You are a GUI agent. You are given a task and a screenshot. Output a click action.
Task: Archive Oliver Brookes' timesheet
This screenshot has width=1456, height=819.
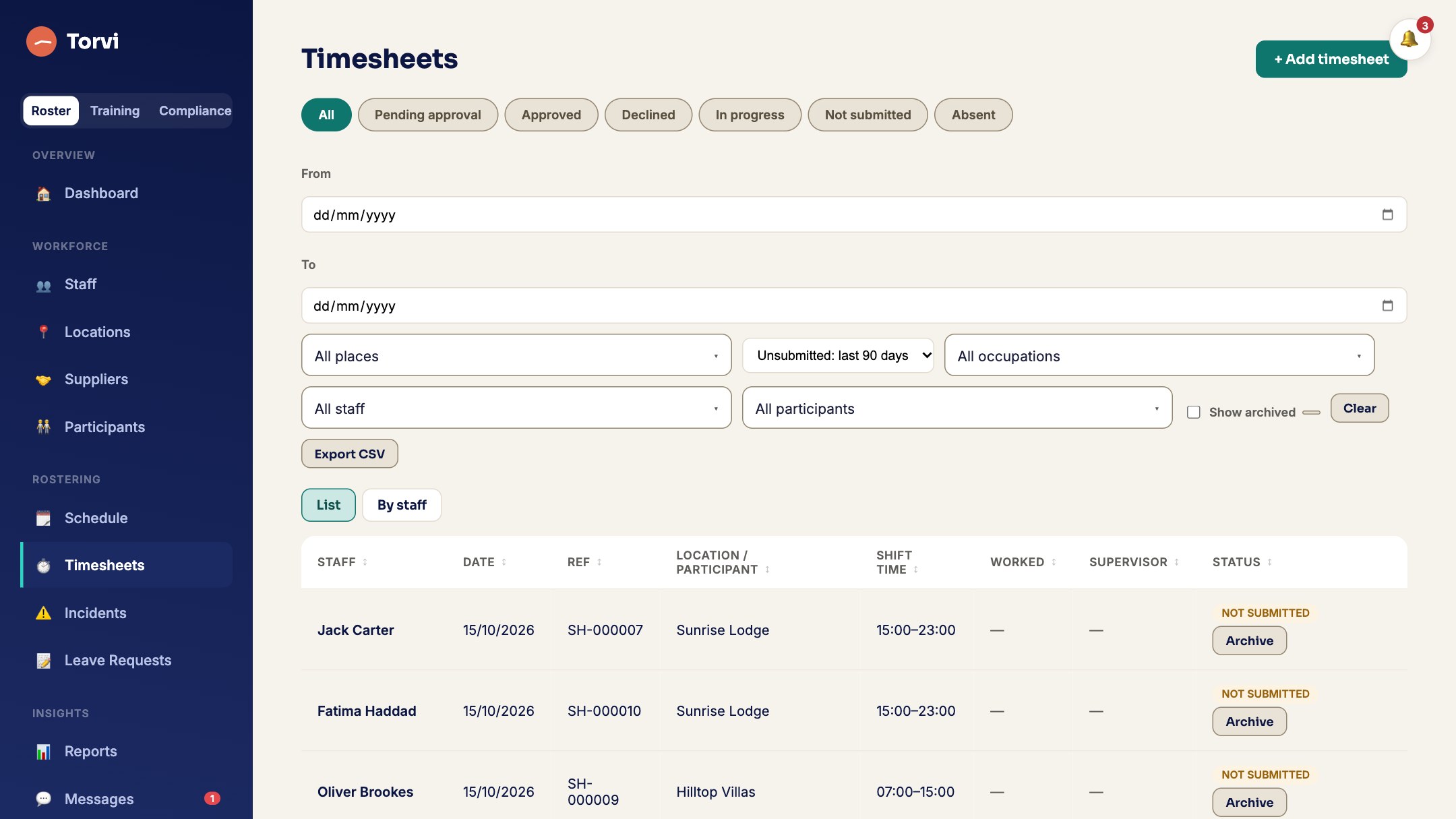point(1249,802)
